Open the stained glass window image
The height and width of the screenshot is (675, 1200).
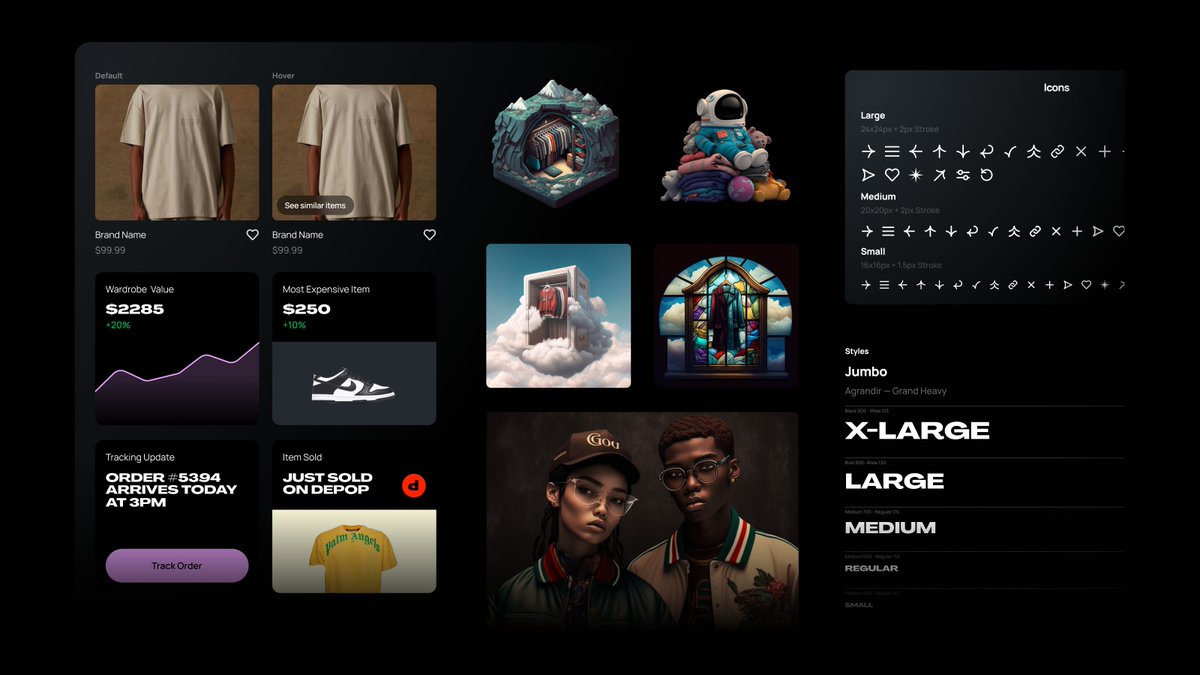click(x=726, y=316)
